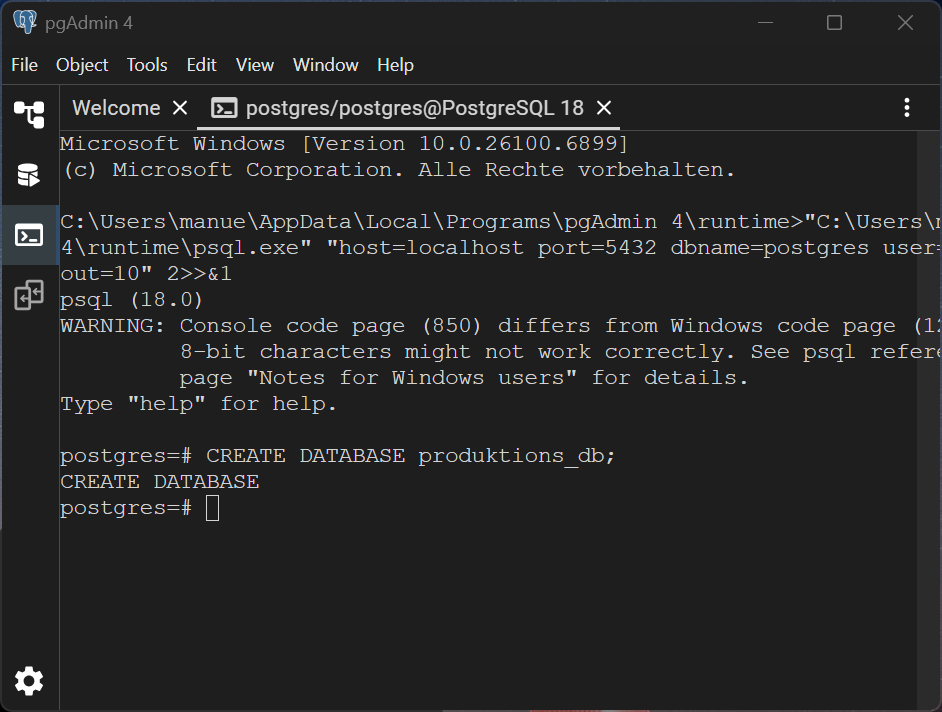Open the Help menu
Screen dimensions: 942x712
tap(395, 65)
